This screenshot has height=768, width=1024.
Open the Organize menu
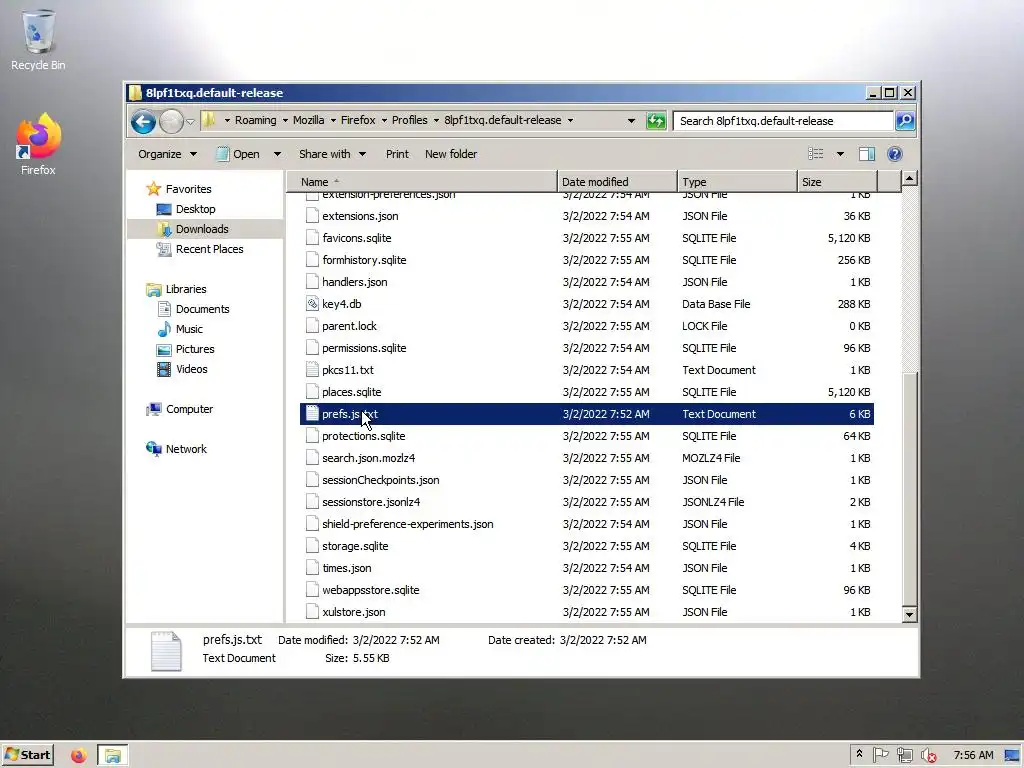click(x=167, y=154)
